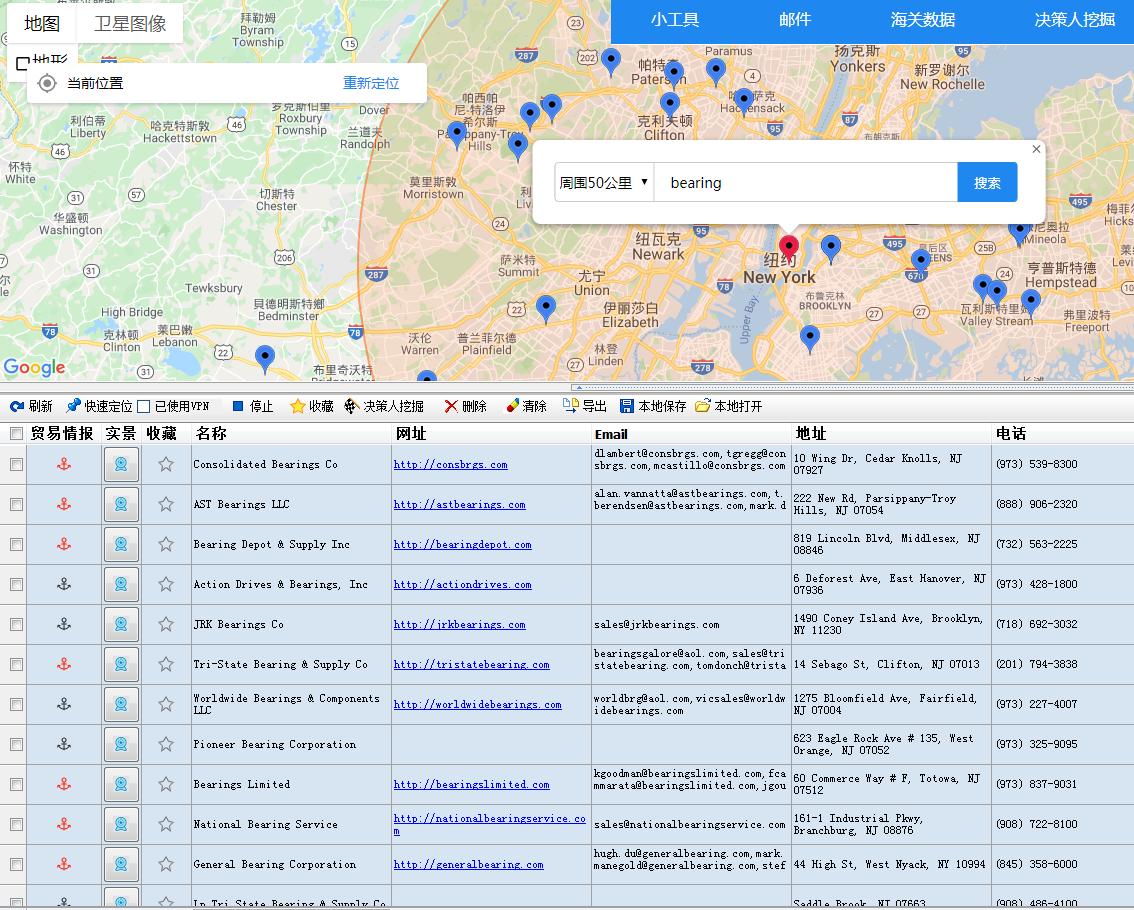The width and height of the screenshot is (1134, 910).
Task: Click anchor icon for Action Drives & Bearings
Action: (64, 584)
